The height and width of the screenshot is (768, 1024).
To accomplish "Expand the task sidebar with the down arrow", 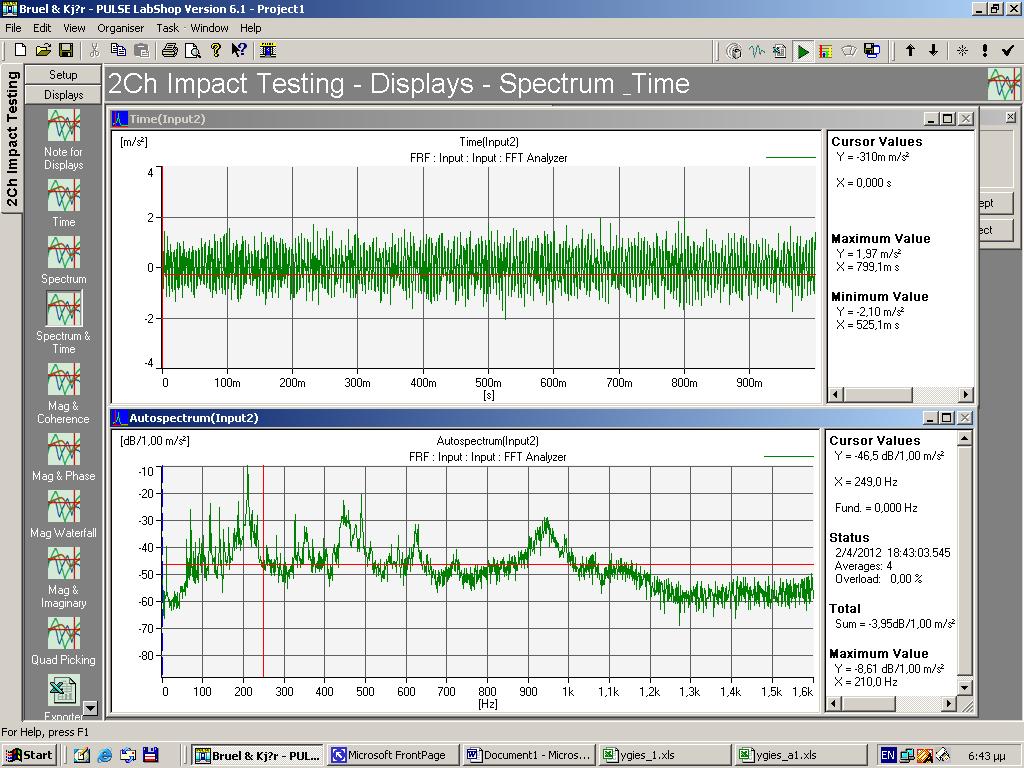I will [x=90, y=708].
